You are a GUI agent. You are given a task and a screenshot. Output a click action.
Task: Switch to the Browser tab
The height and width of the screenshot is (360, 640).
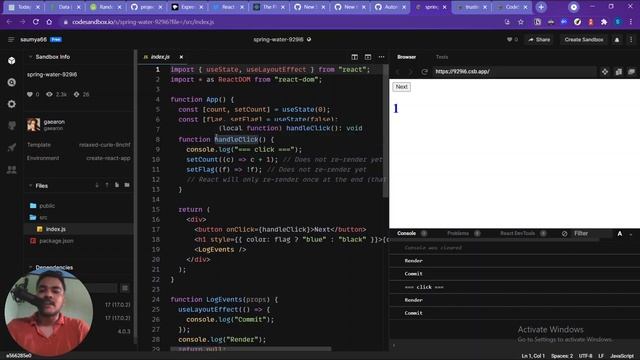[407, 57]
